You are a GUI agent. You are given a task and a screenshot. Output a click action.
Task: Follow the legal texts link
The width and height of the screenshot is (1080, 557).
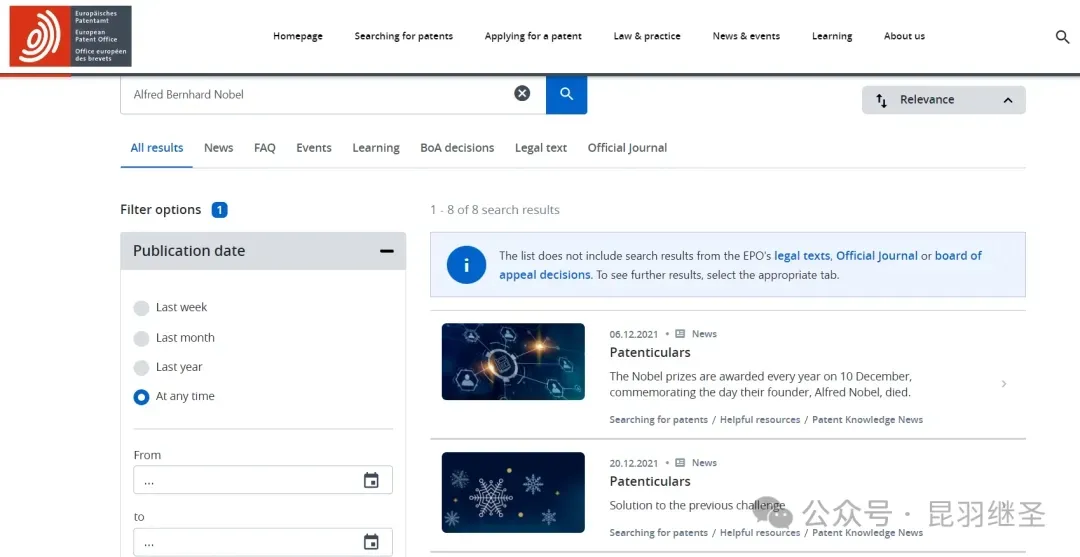coord(801,256)
